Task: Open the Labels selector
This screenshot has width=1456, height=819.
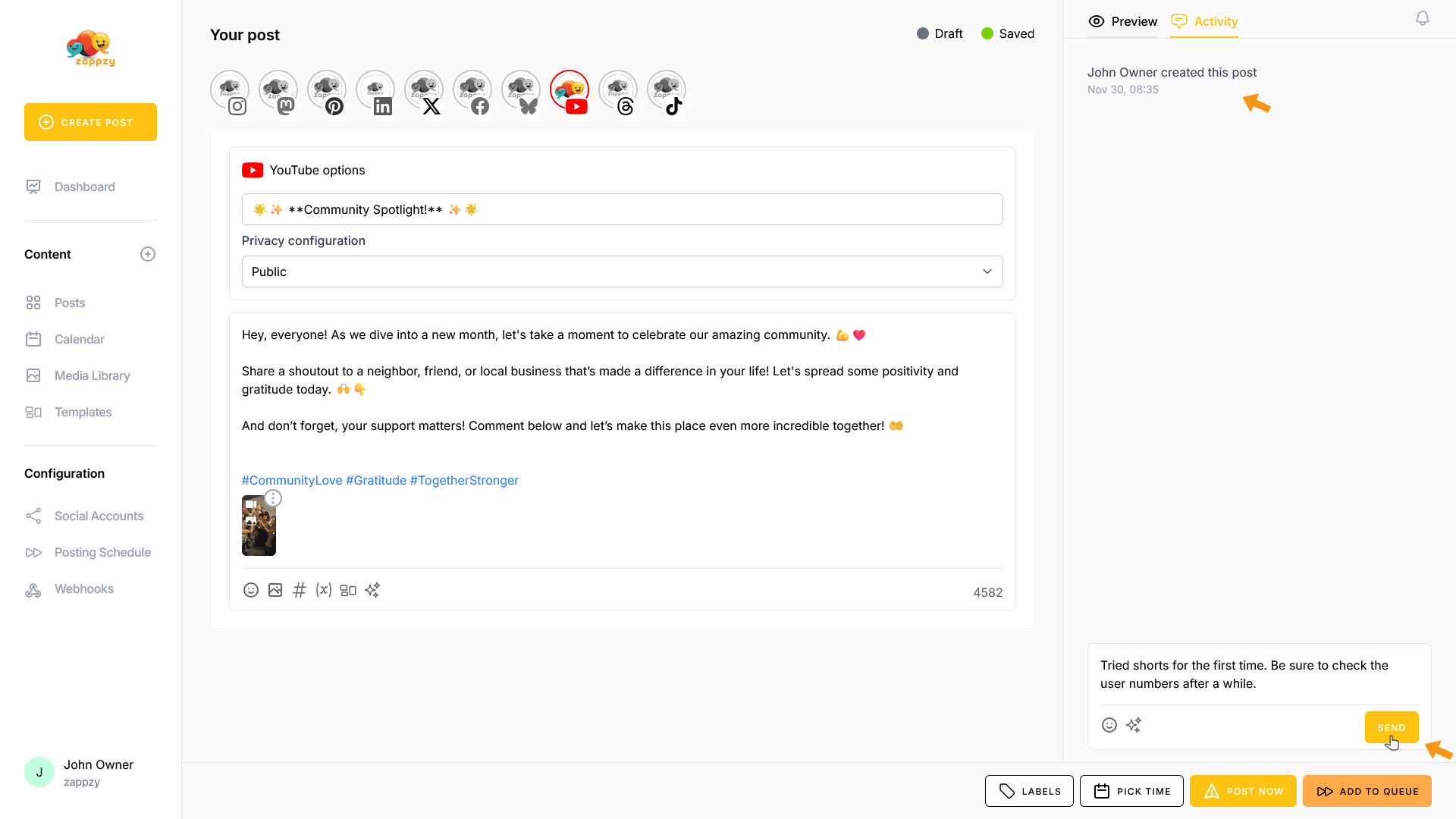Action: [1029, 791]
